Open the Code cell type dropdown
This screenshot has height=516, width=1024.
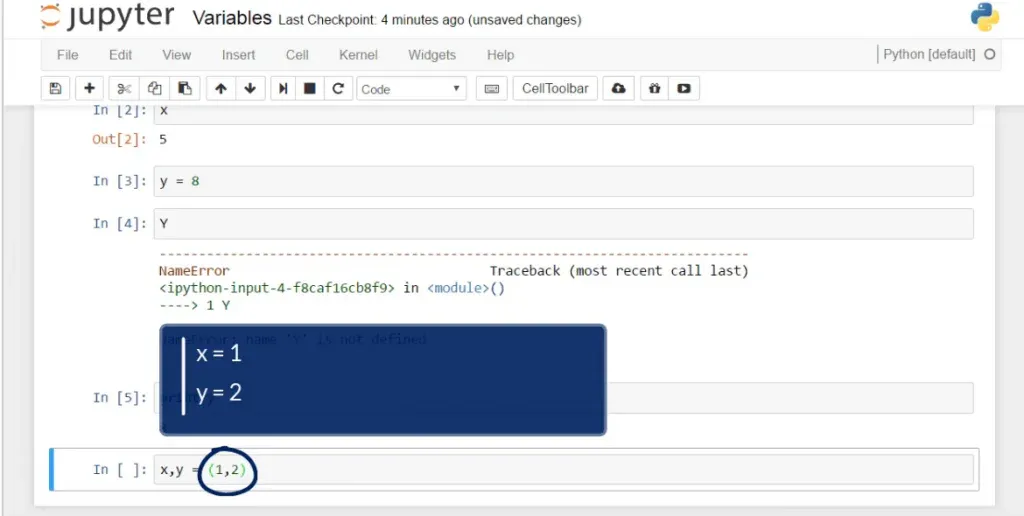tap(412, 89)
